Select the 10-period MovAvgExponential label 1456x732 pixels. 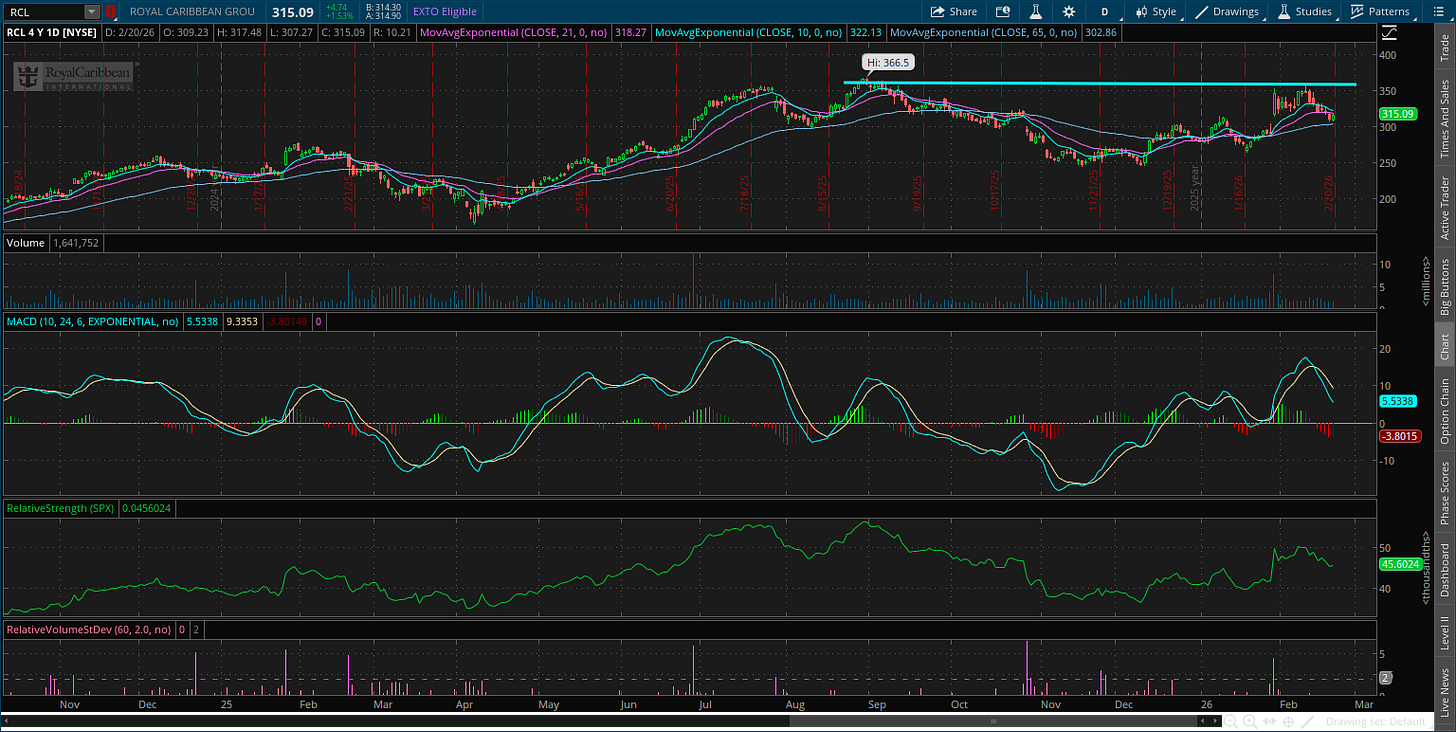pyautogui.click(x=747, y=33)
